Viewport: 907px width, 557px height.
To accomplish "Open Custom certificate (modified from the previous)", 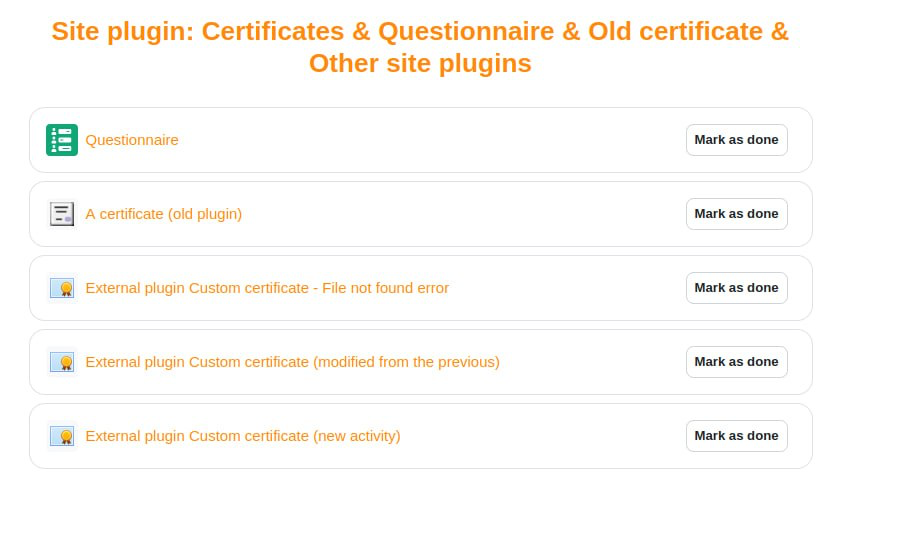I will 293,362.
